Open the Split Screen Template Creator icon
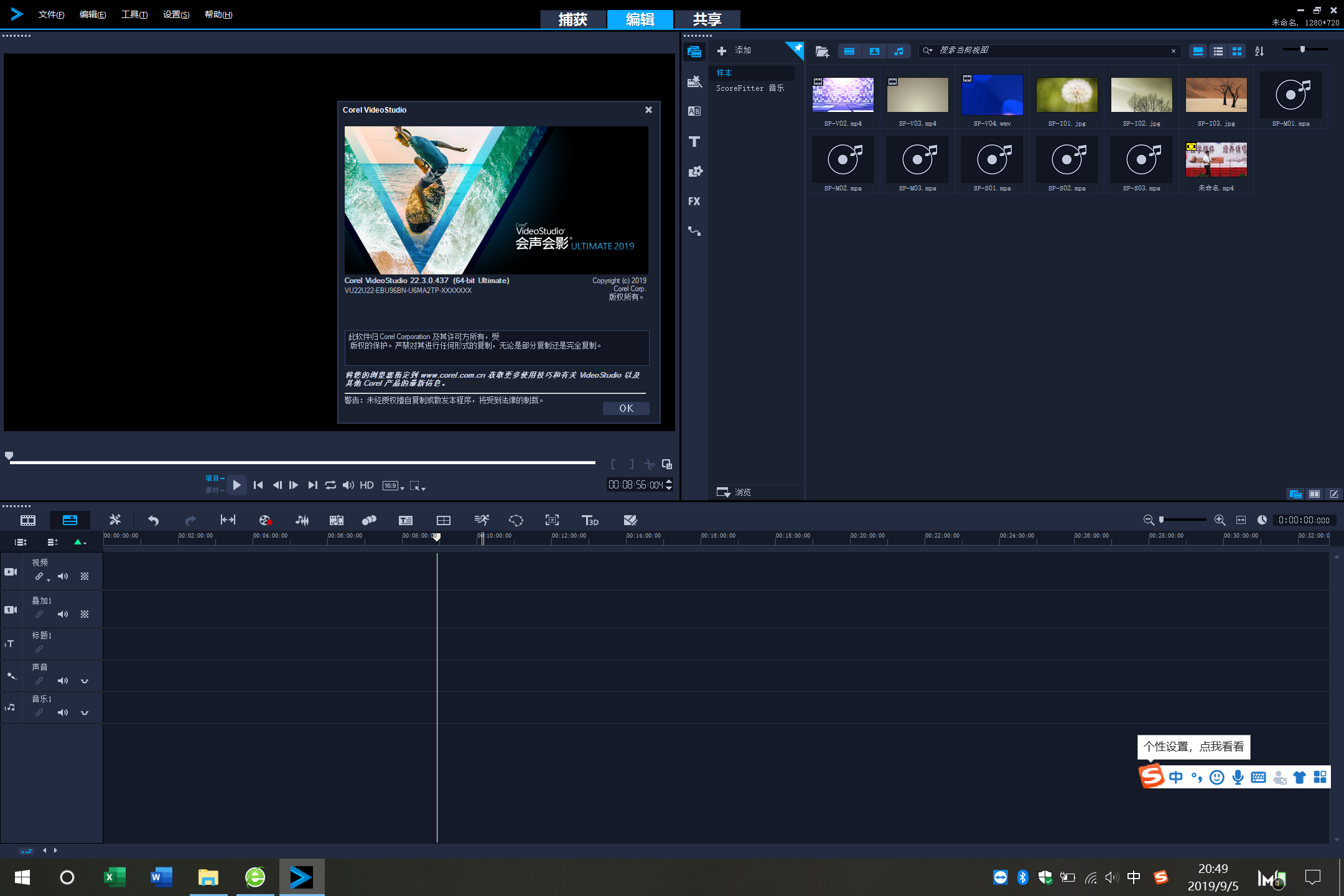The width and height of the screenshot is (1344, 896). tap(630, 520)
